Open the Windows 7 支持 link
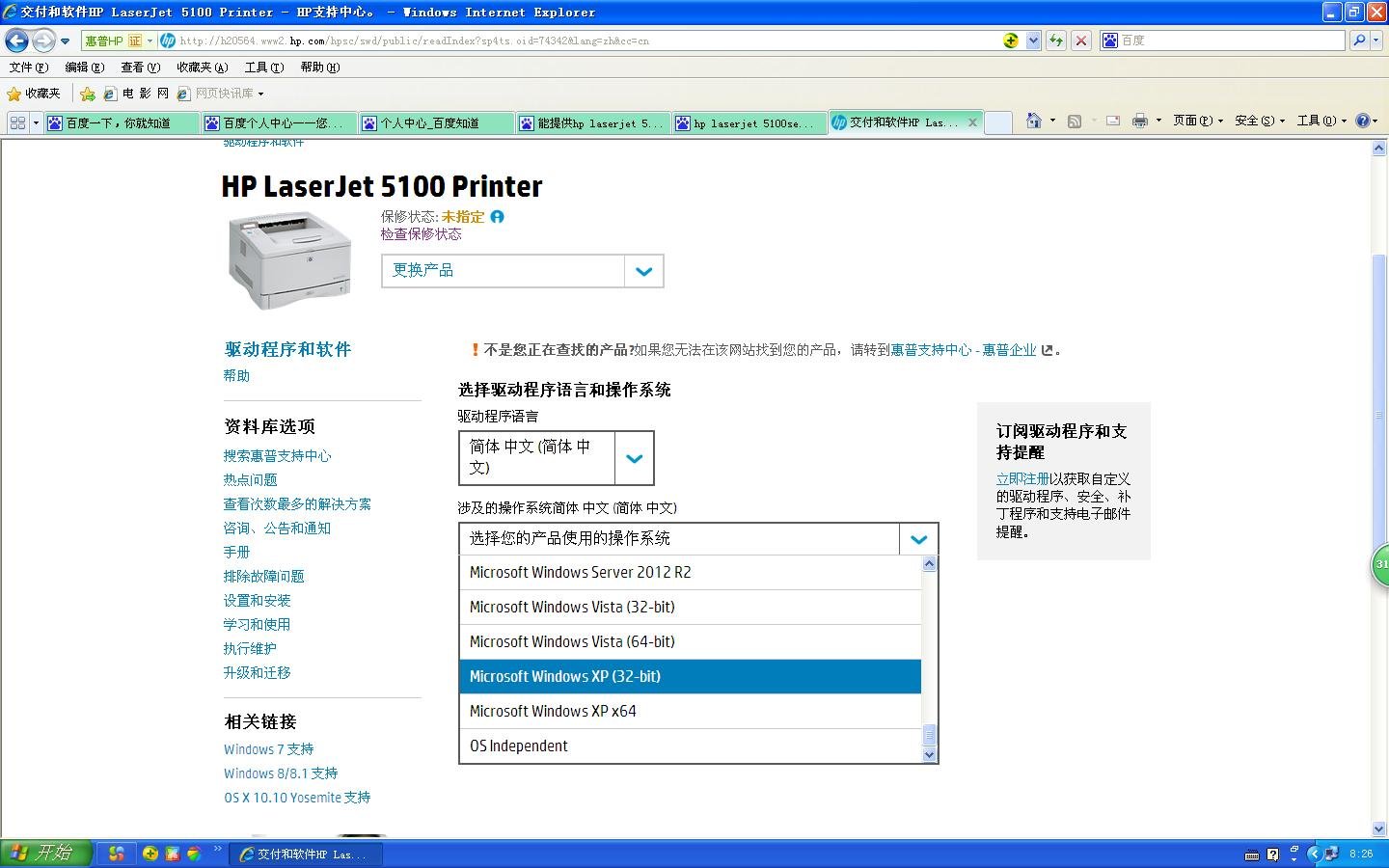 point(268,749)
